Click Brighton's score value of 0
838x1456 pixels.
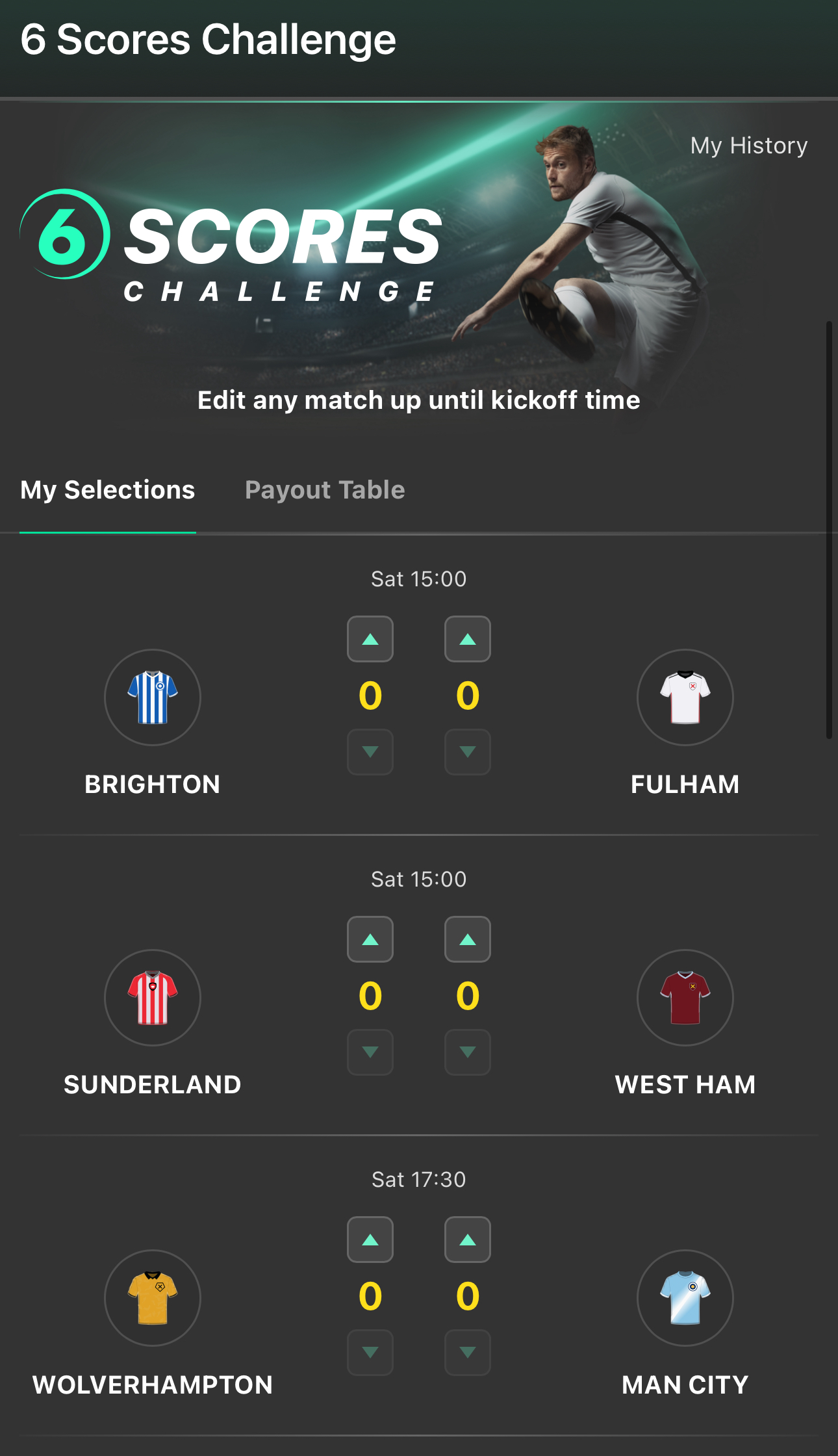[370, 697]
